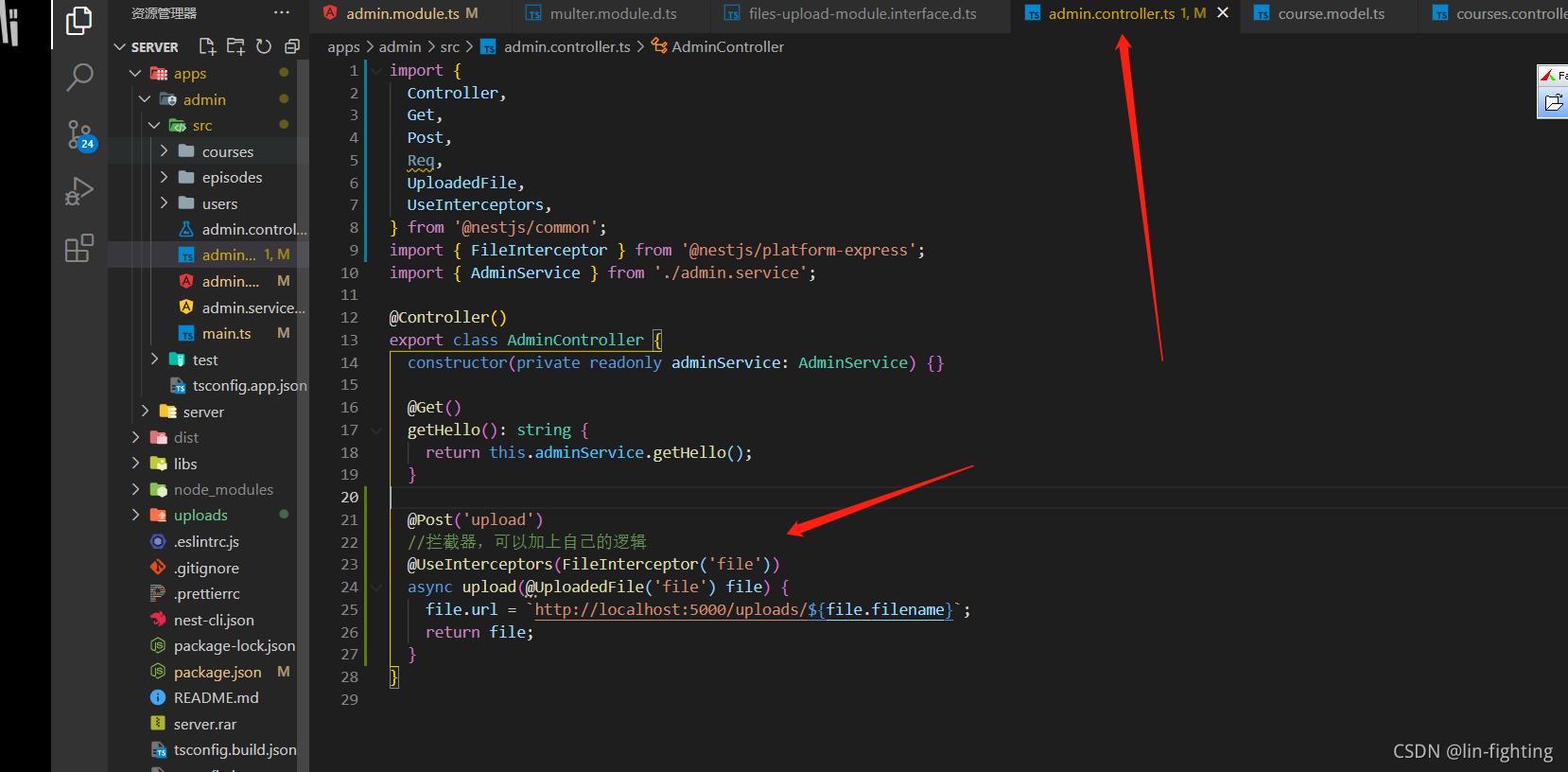Open main.ts in explorer

click(x=226, y=333)
